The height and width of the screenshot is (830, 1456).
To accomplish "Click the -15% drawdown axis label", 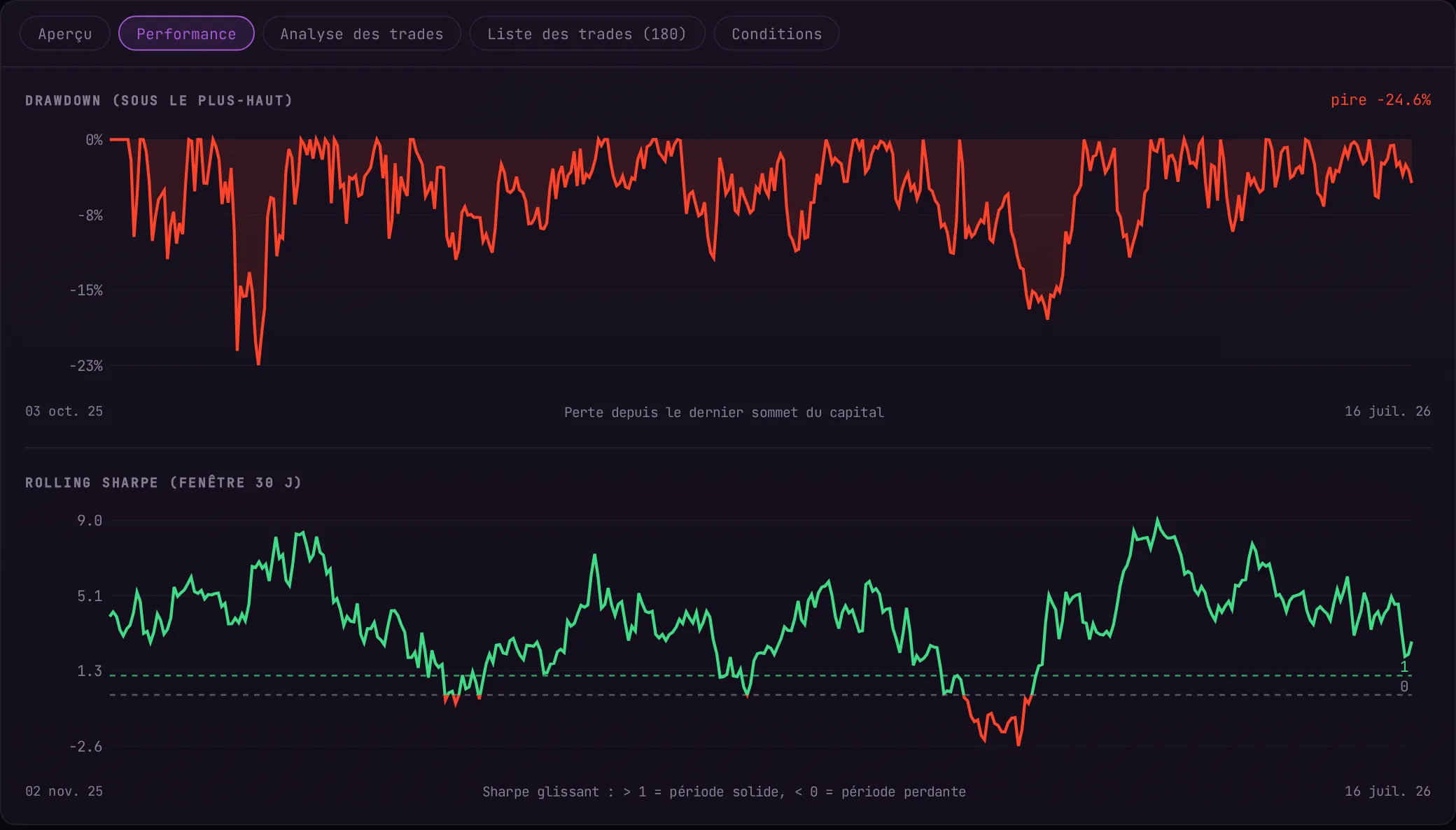I will [86, 290].
